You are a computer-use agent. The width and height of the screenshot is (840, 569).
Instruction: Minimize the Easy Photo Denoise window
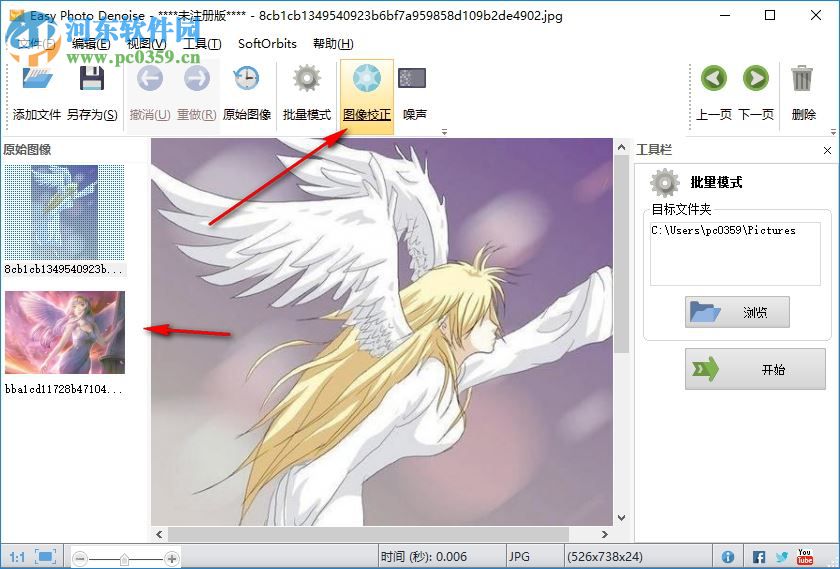(x=725, y=15)
